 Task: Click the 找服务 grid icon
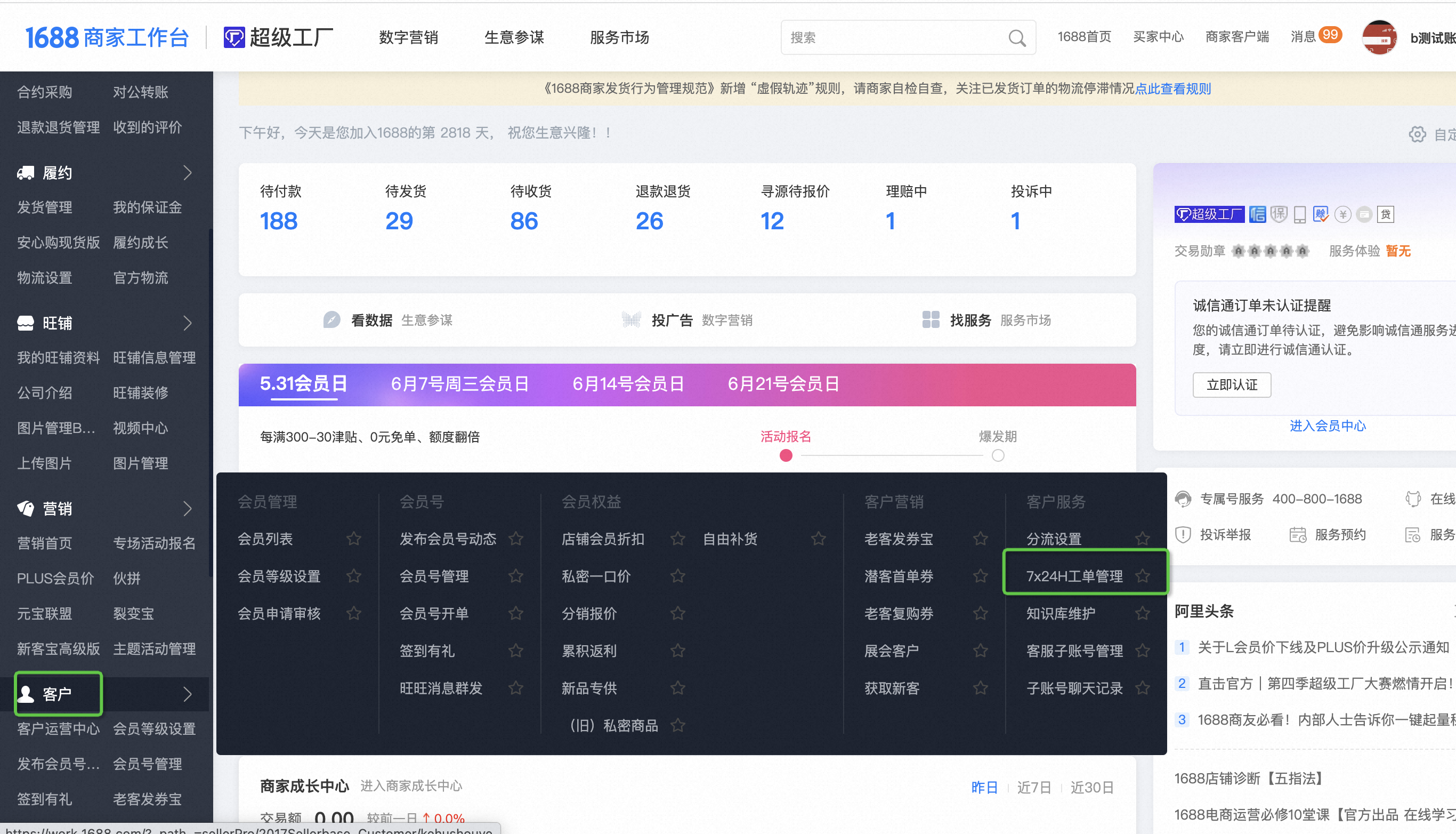[931, 319]
